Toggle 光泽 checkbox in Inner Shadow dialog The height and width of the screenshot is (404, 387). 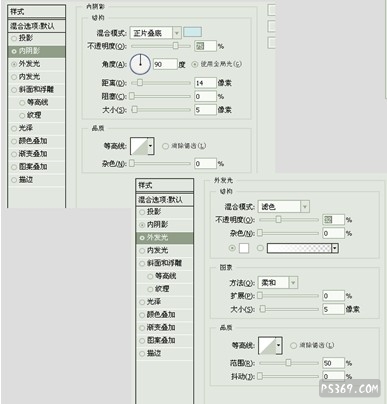pyautogui.click(x=14, y=128)
